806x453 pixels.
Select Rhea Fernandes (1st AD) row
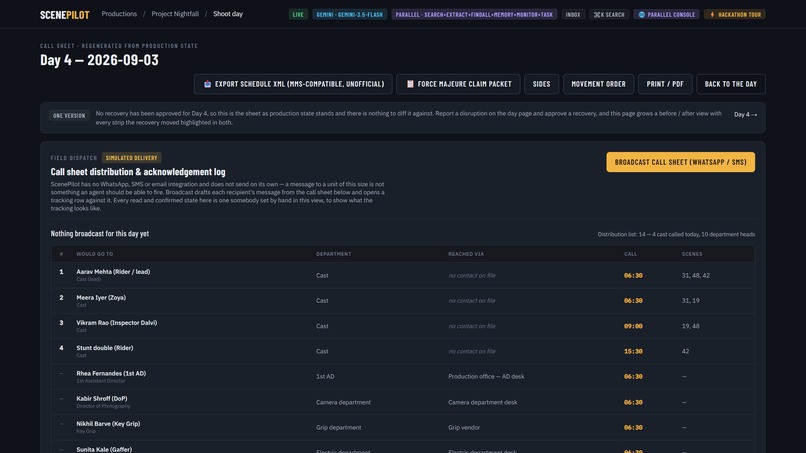pyautogui.click(x=402, y=376)
